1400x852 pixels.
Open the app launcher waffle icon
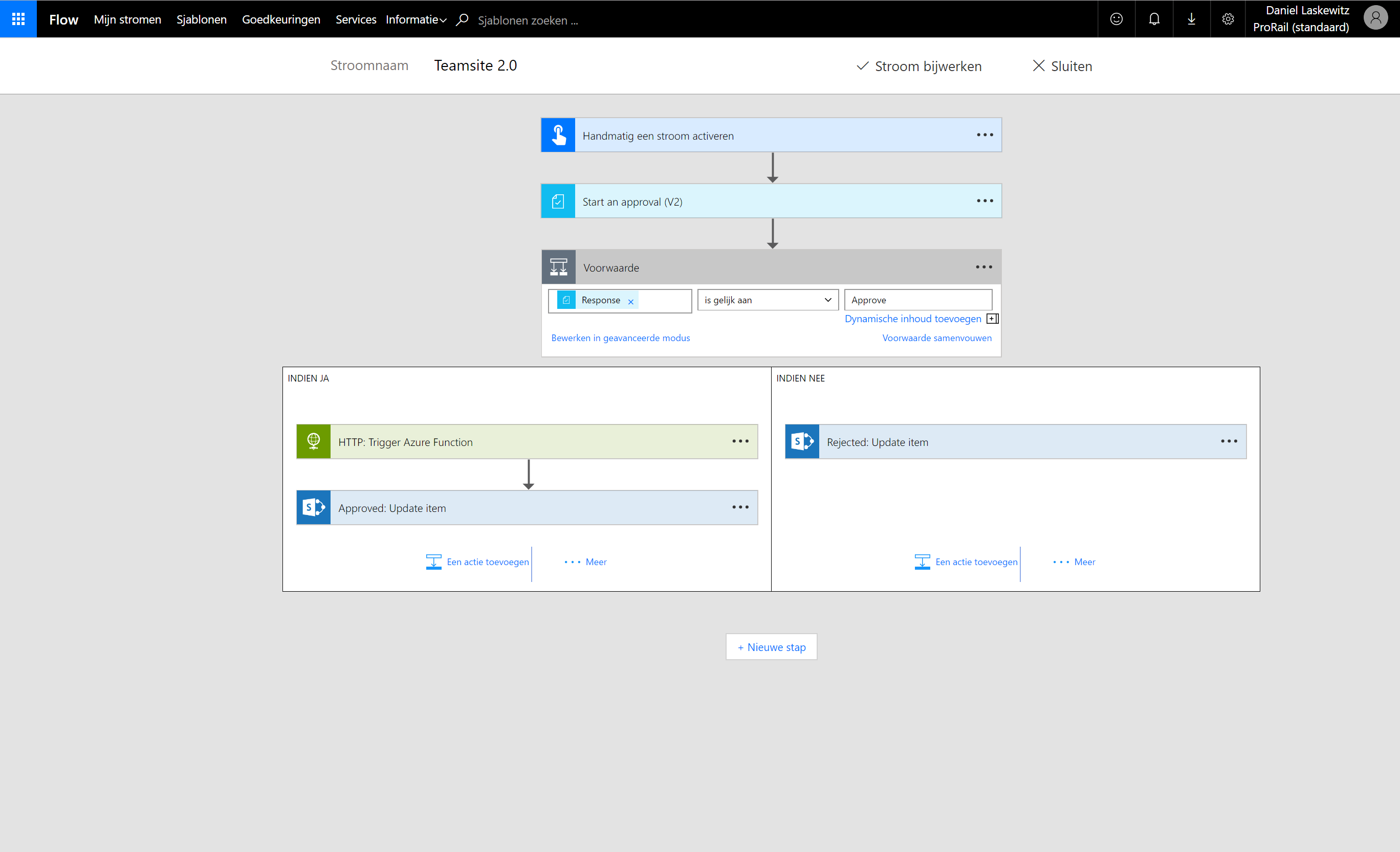click(x=18, y=19)
